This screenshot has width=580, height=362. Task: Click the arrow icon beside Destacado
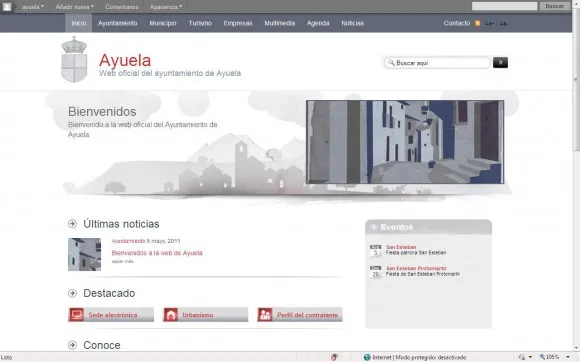72,293
